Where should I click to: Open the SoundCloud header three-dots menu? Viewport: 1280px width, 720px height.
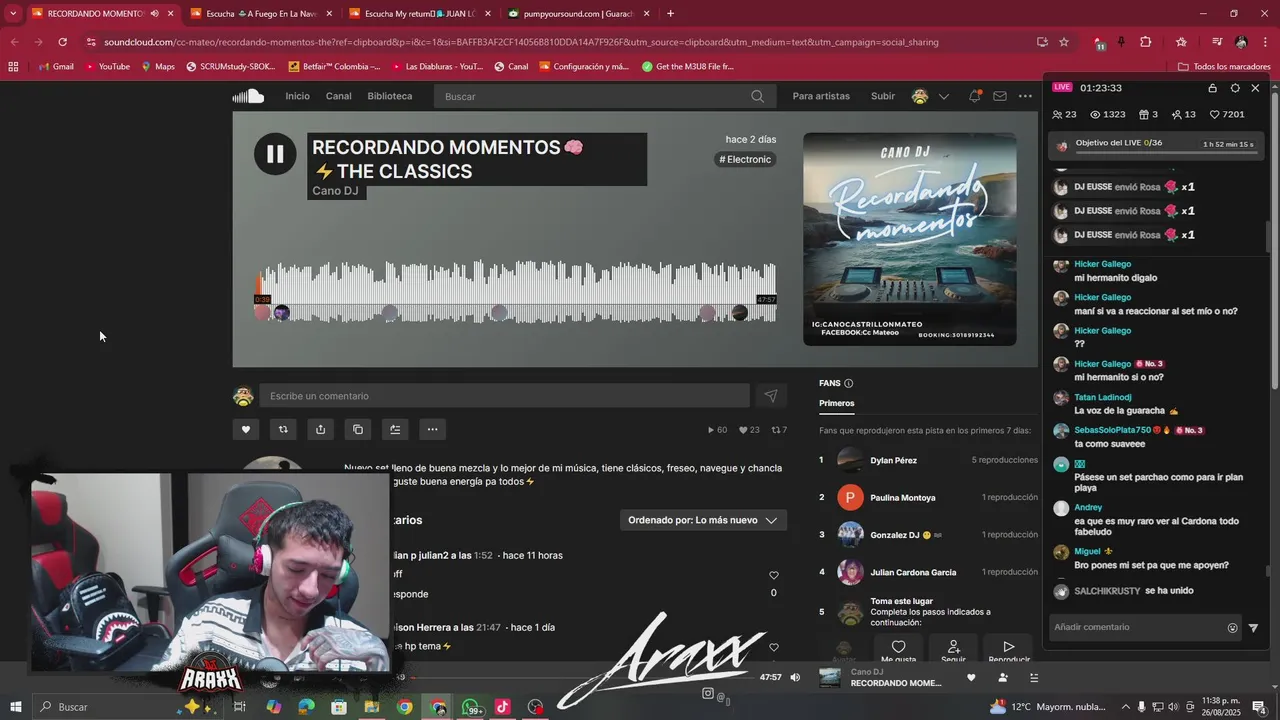point(1025,96)
